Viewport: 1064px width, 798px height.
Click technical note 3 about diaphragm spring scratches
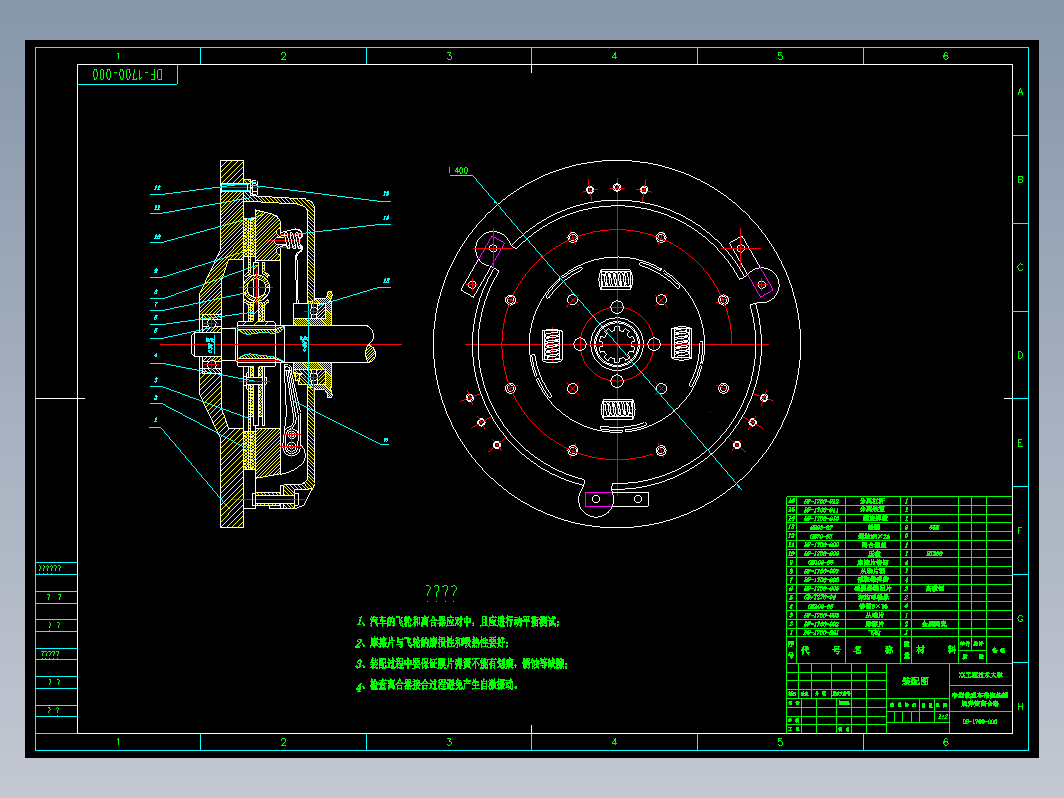click(461, 663)
